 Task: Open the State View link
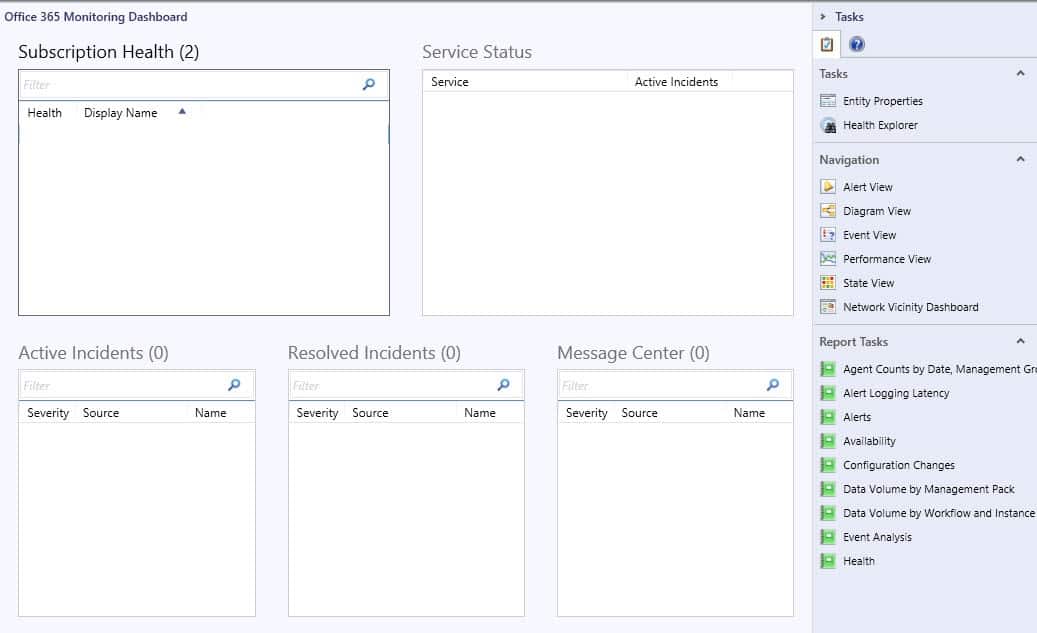tap(868, 282)
